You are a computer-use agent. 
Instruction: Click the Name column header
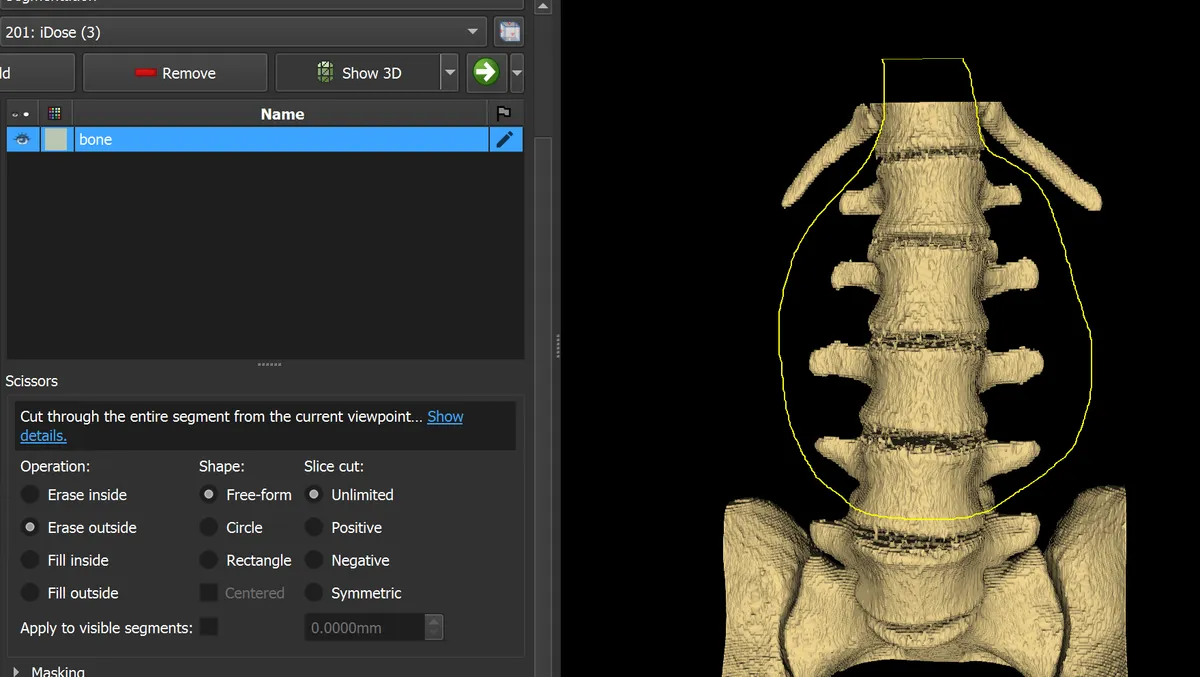pyautogui.click(x=282, y=114)
